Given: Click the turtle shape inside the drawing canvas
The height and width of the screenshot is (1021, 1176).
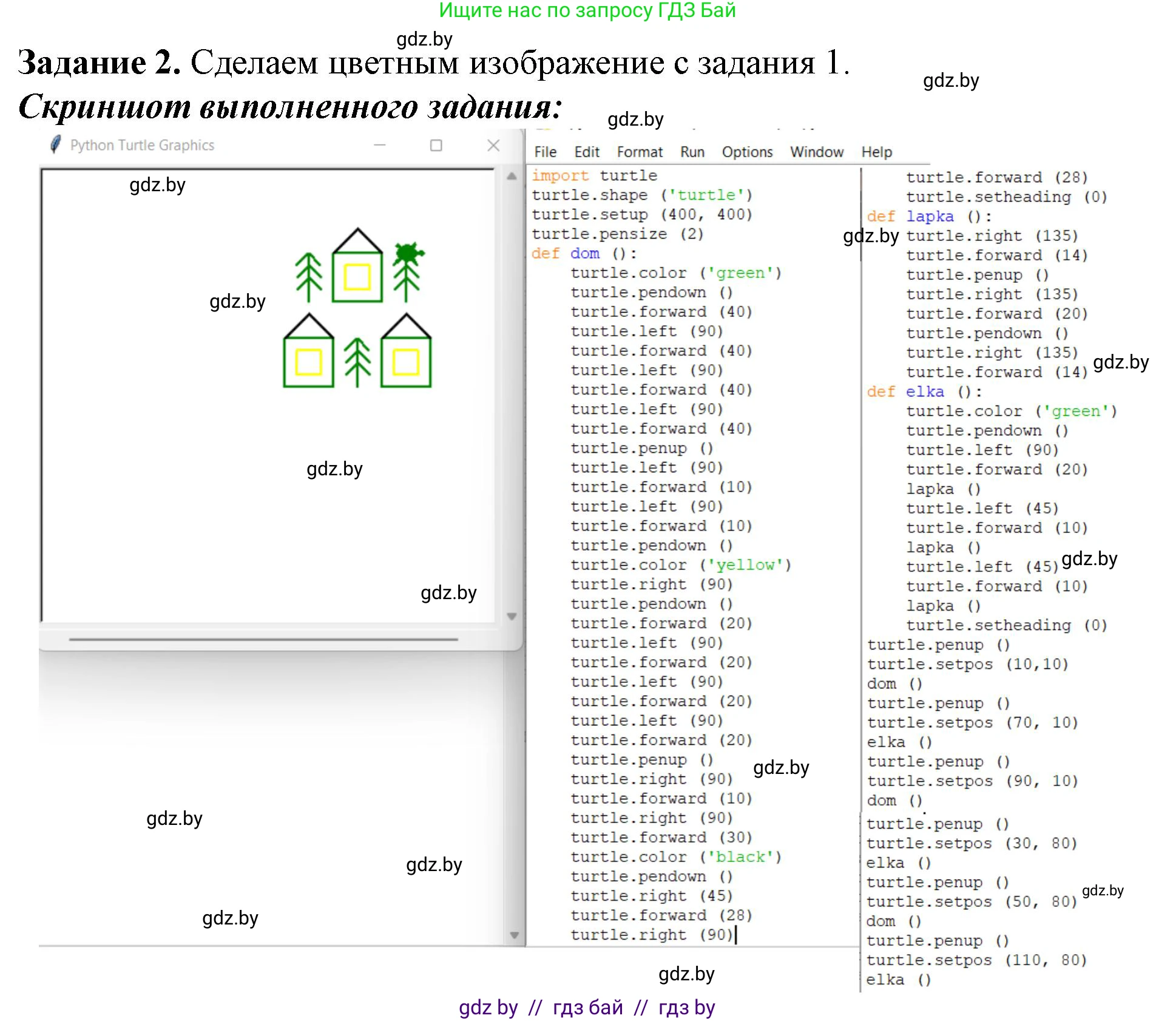Looking at the screenshot, I should pos(408,250).
